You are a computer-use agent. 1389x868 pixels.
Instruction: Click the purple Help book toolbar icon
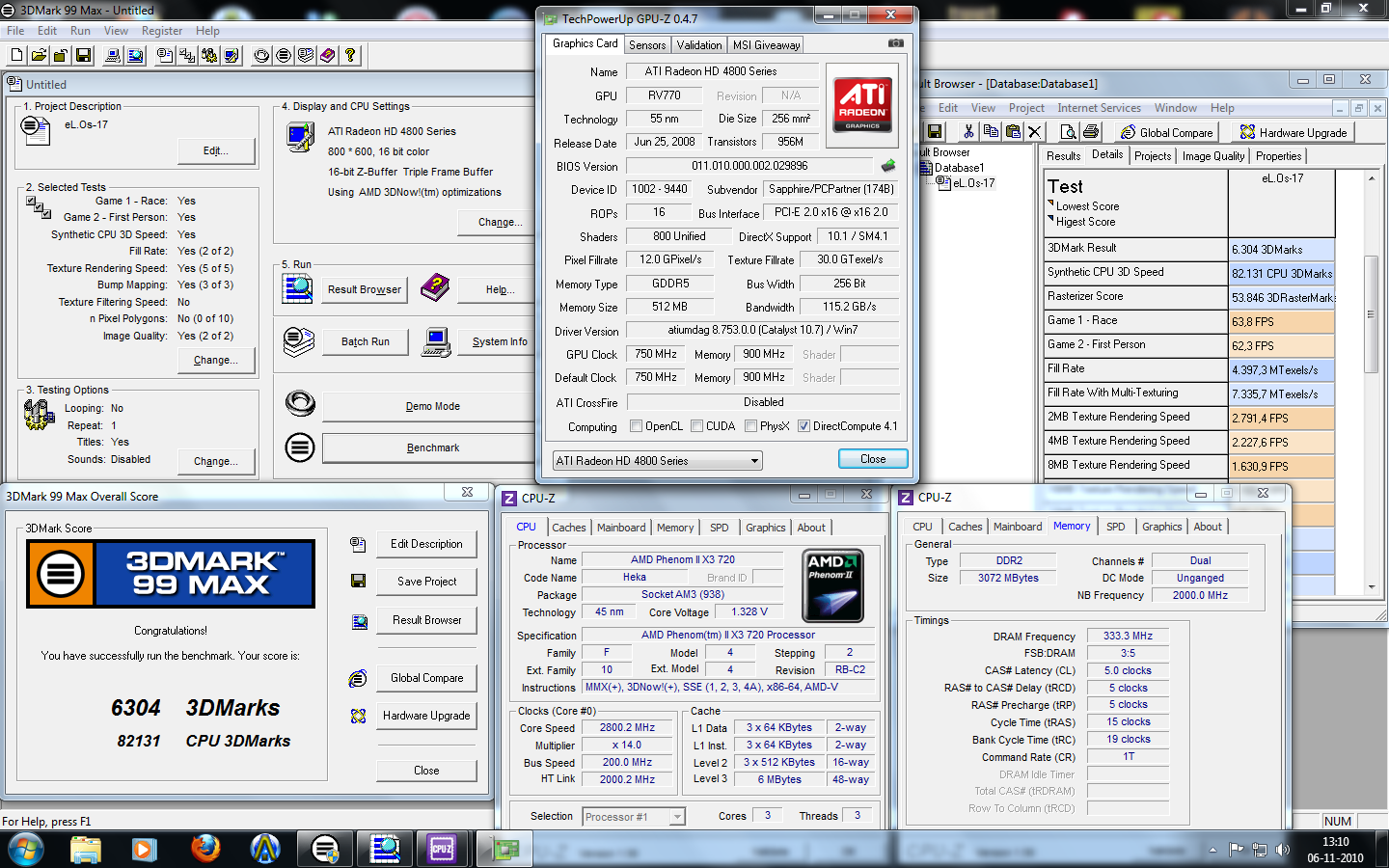[328, 55]
